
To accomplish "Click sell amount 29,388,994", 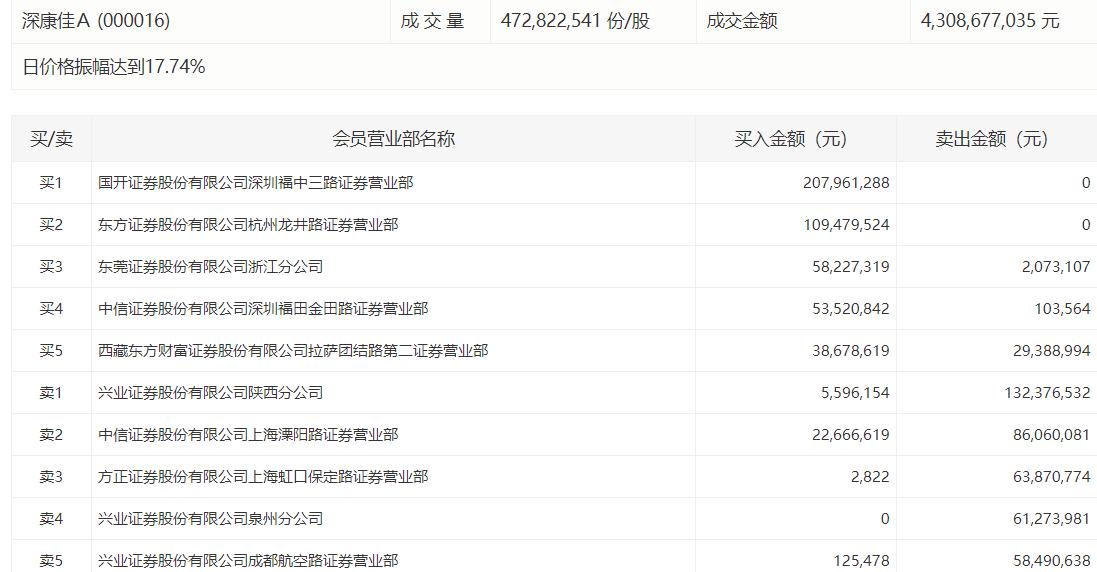I will click(1052, 351).
